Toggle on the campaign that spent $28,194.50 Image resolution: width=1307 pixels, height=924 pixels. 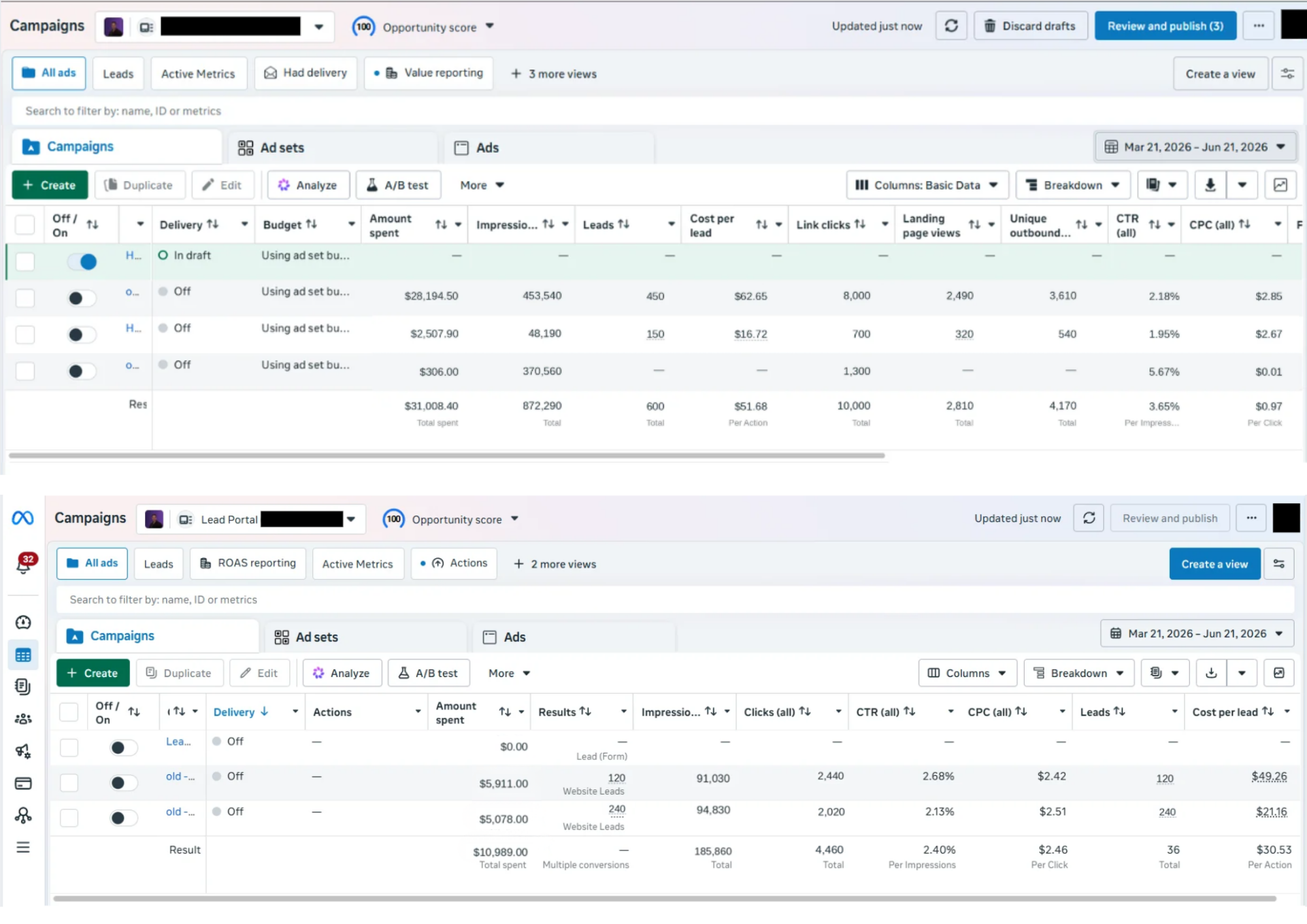click(x=82, y=299)
